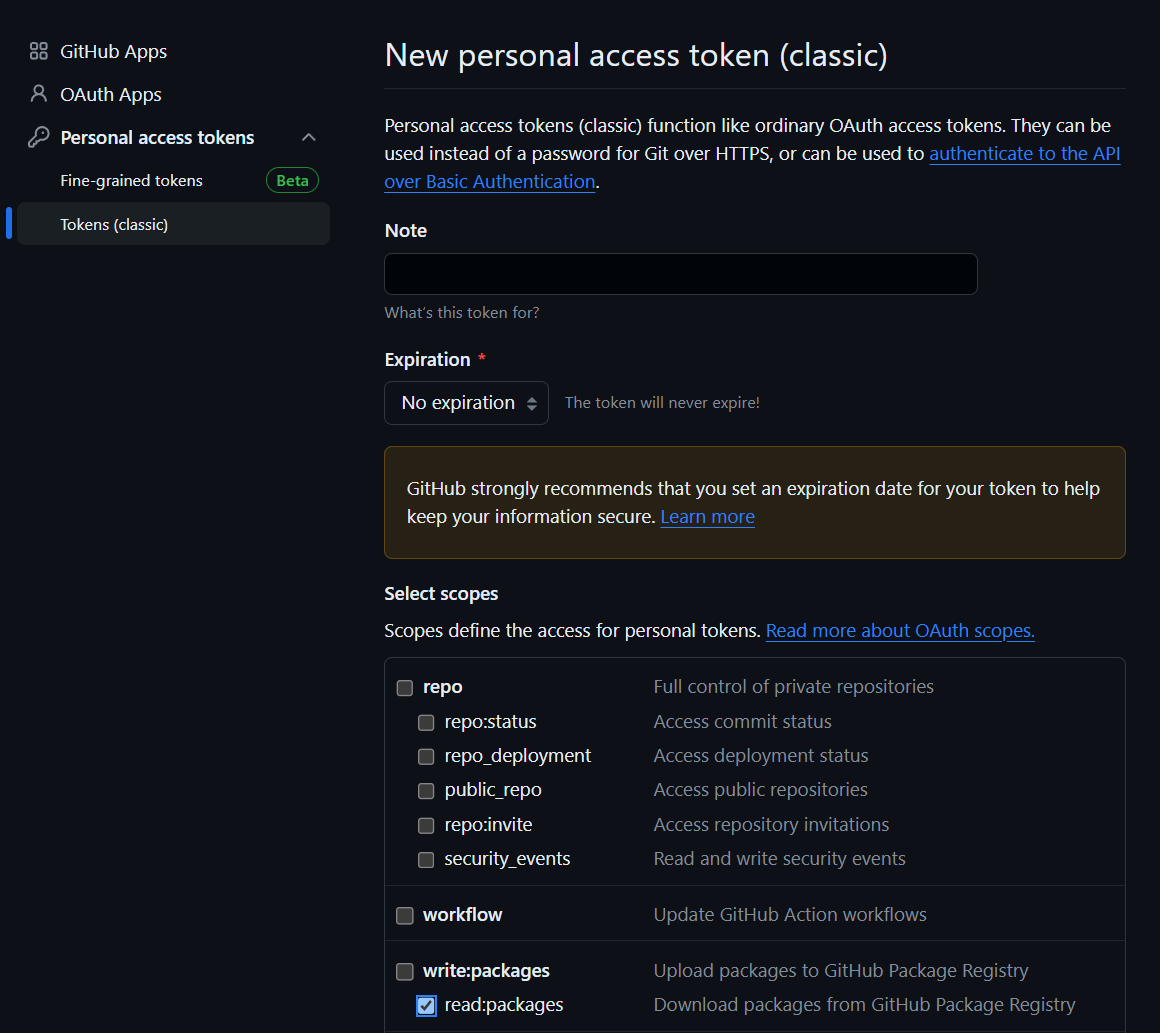Select the Personal access tokens key icon

point(37,137)
